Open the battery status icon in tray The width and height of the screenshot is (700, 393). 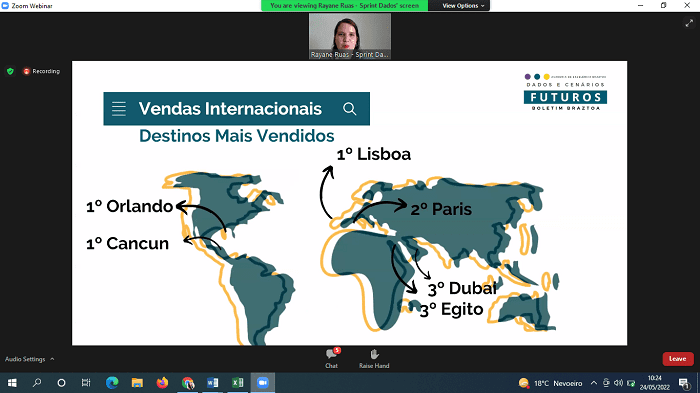click(x=631, y=383)
